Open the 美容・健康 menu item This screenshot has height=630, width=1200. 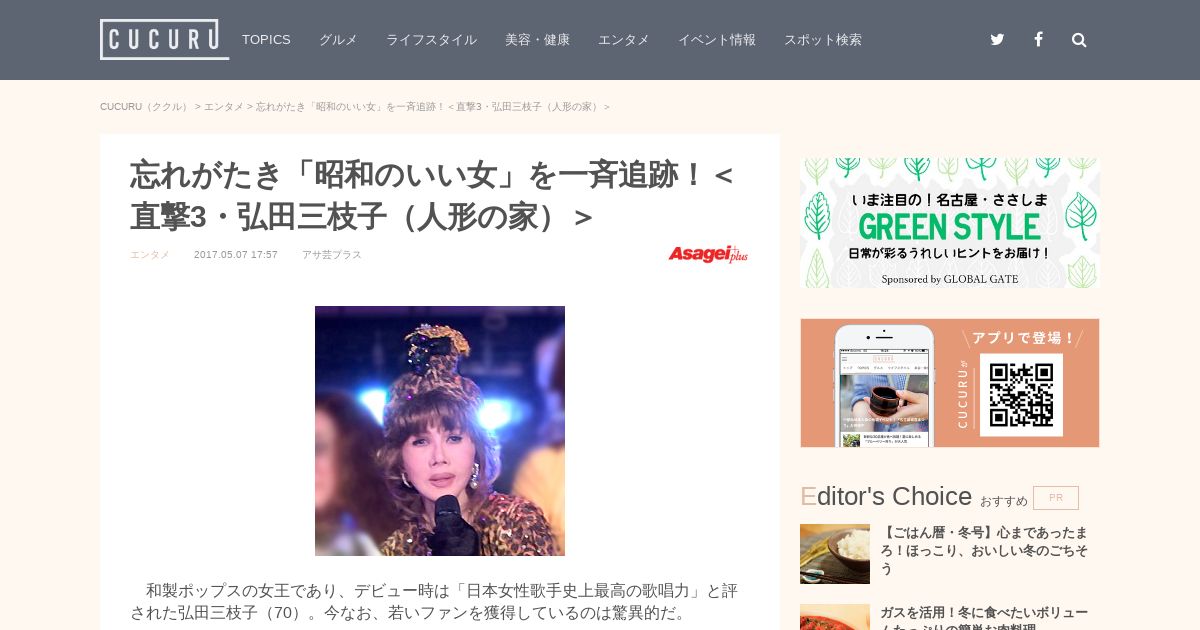click(x=537, y=40)
